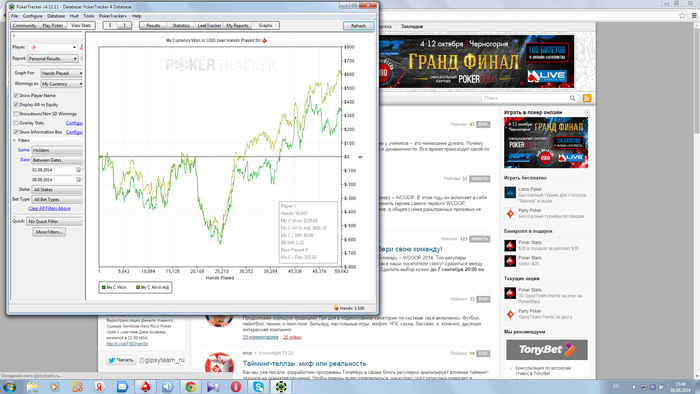The height and width of the screenshot is (394, 700).
Task: Open the Game filter dropdown showing Holdem
Action: click(57, 150)
